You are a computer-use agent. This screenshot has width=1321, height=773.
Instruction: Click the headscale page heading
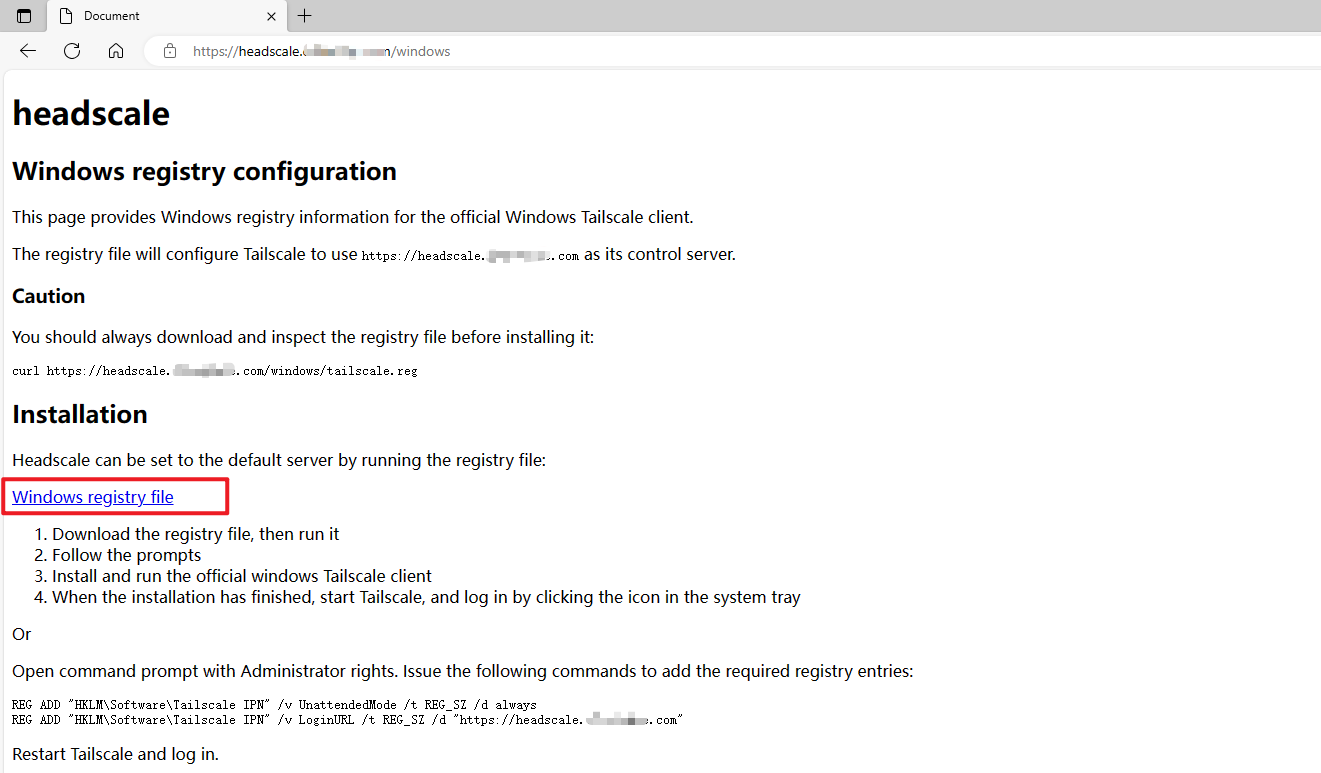91,113
